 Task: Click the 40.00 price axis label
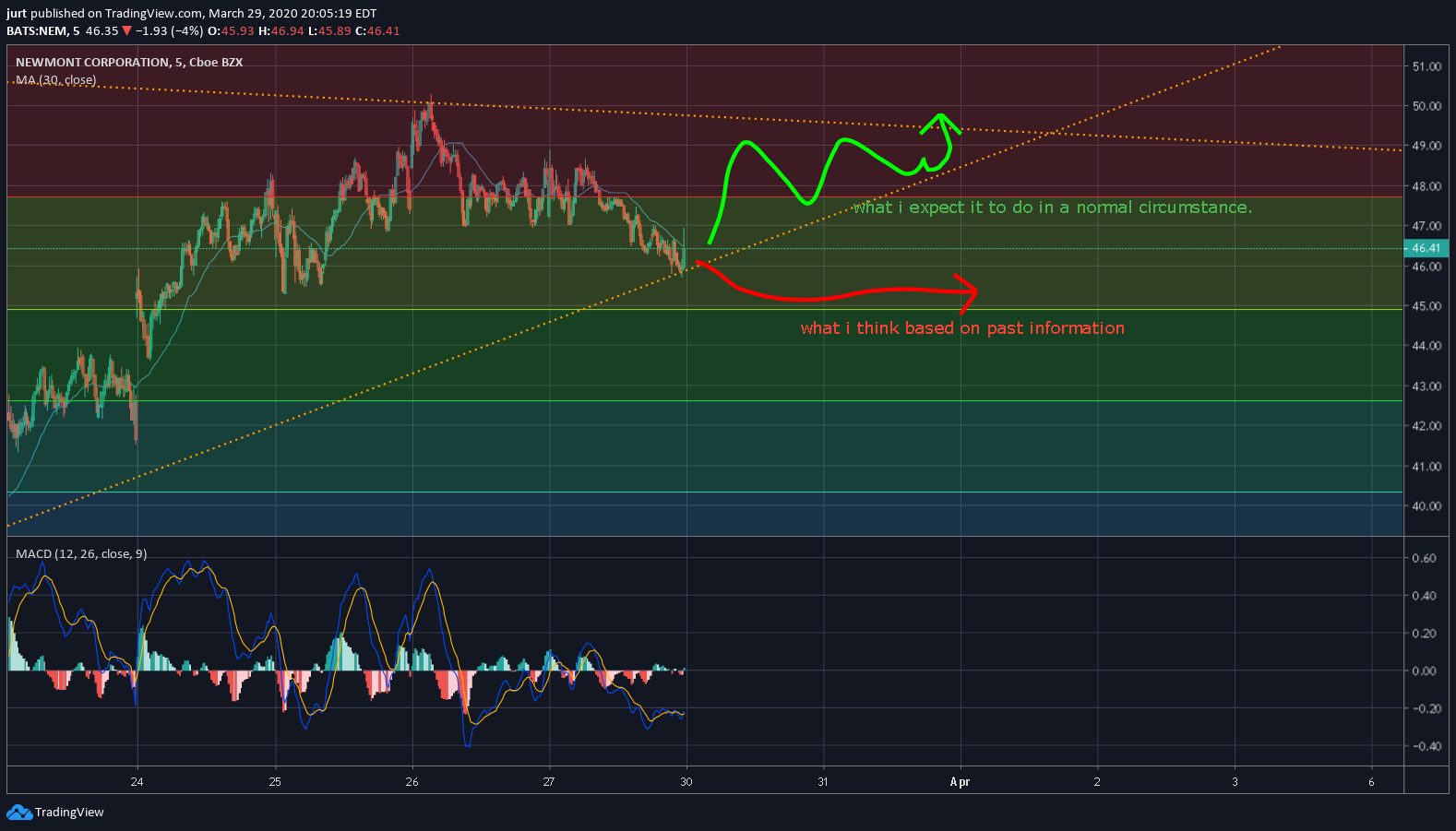tap(1426, 506)
